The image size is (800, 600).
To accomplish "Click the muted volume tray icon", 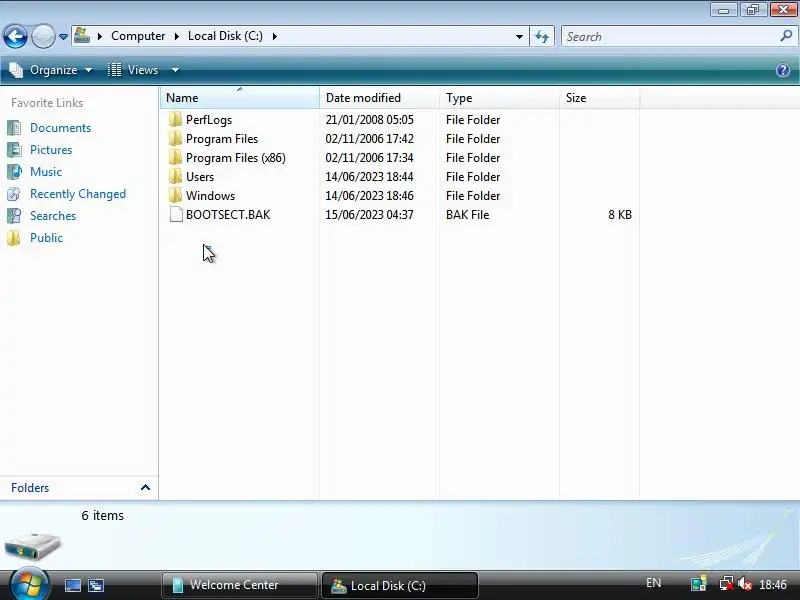I will coord(745,583).
